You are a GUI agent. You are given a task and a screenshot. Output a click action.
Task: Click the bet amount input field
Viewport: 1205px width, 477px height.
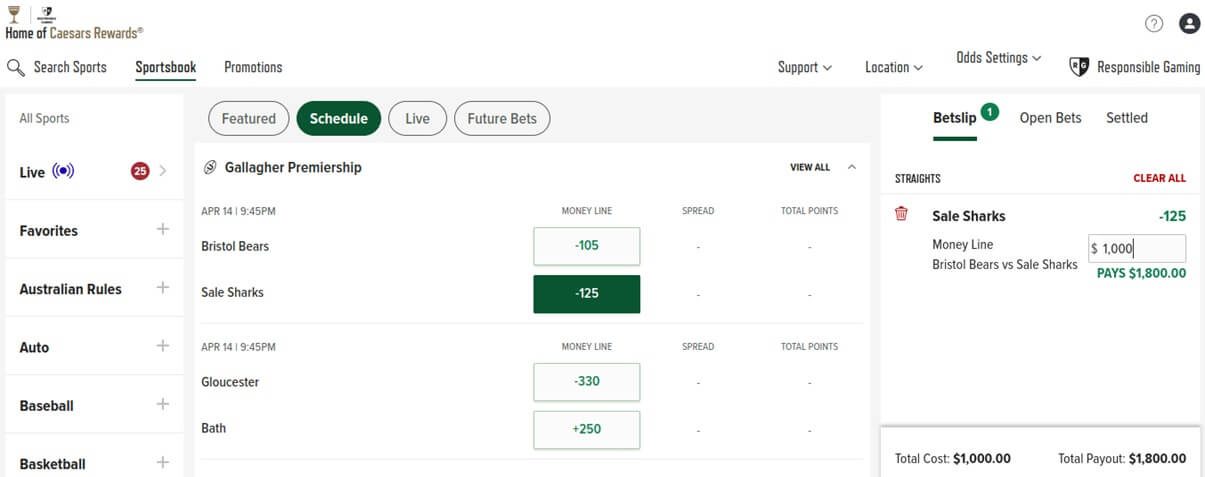(x=1137, y=249)
